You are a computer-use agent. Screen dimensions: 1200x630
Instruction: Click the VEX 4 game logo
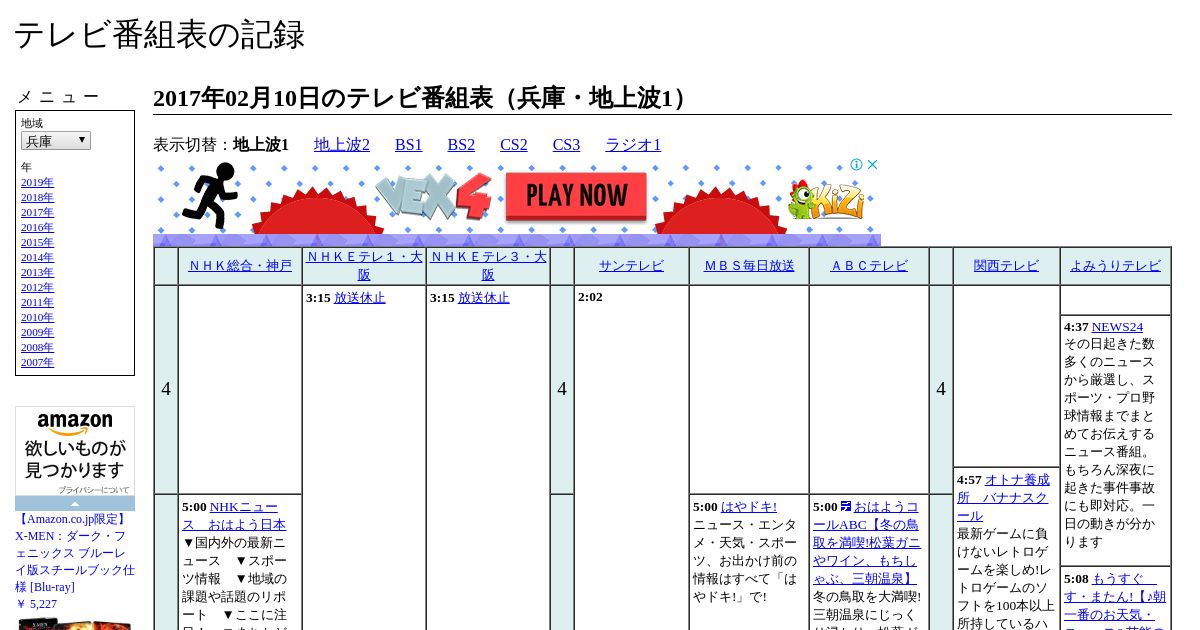[433, 196]
